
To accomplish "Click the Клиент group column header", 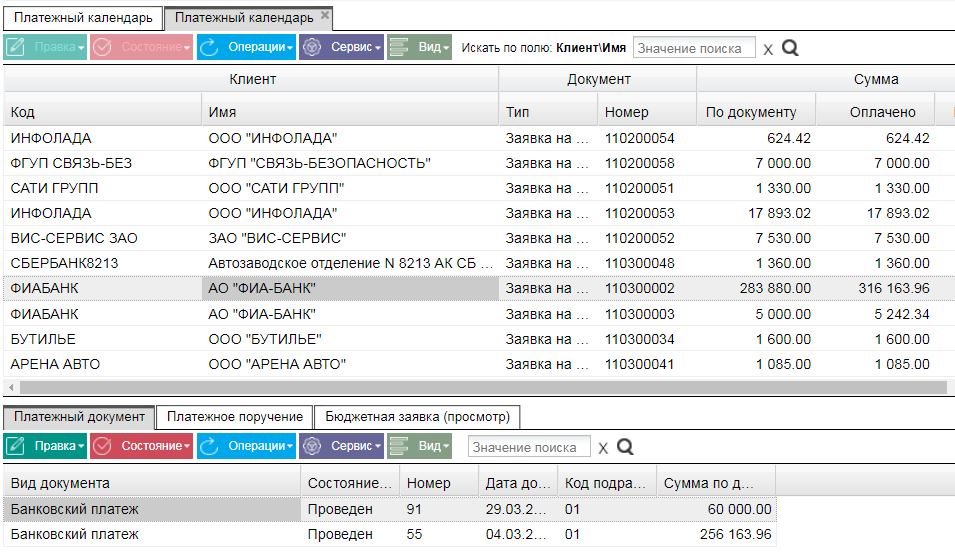I will [x=252, y=79].
